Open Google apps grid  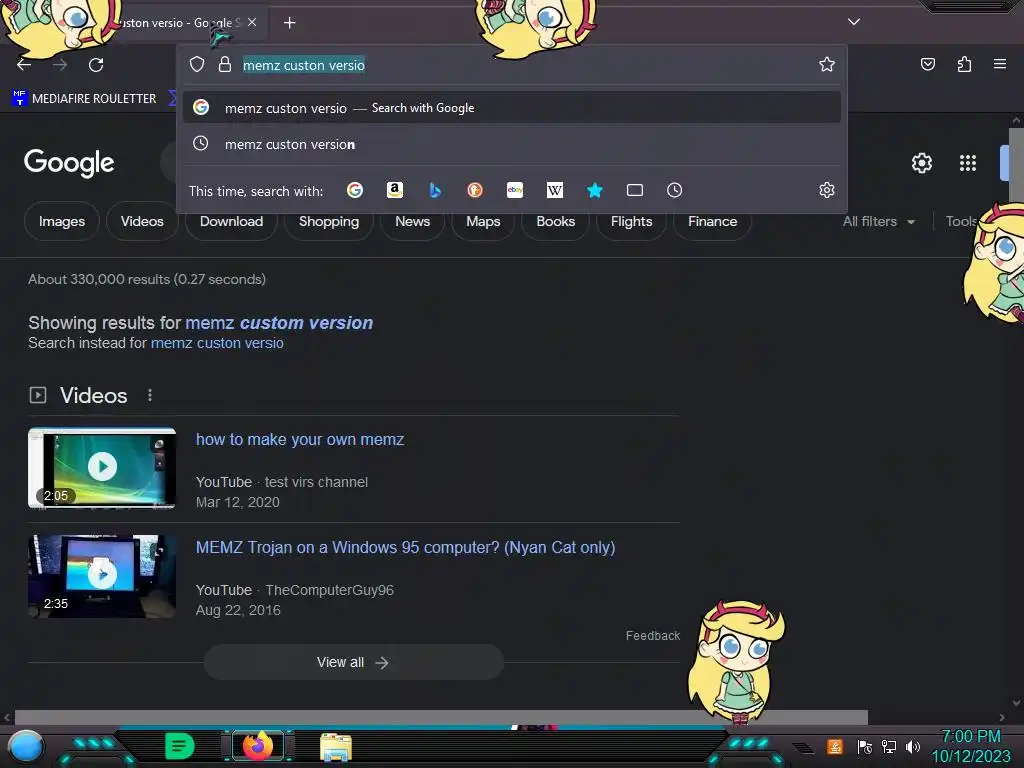tap(968, 163)
